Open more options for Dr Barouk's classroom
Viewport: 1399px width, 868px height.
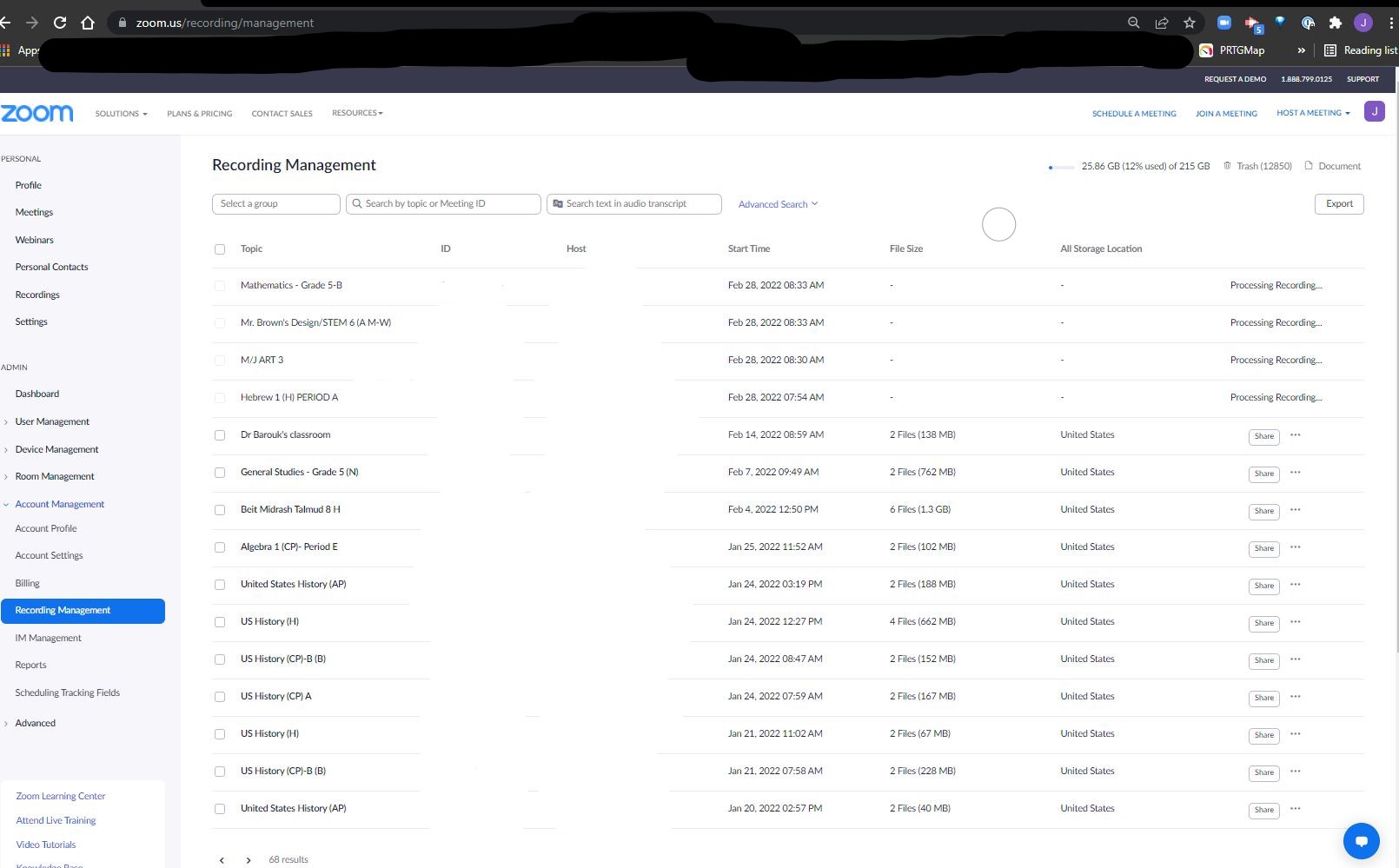pos(1296,435)
